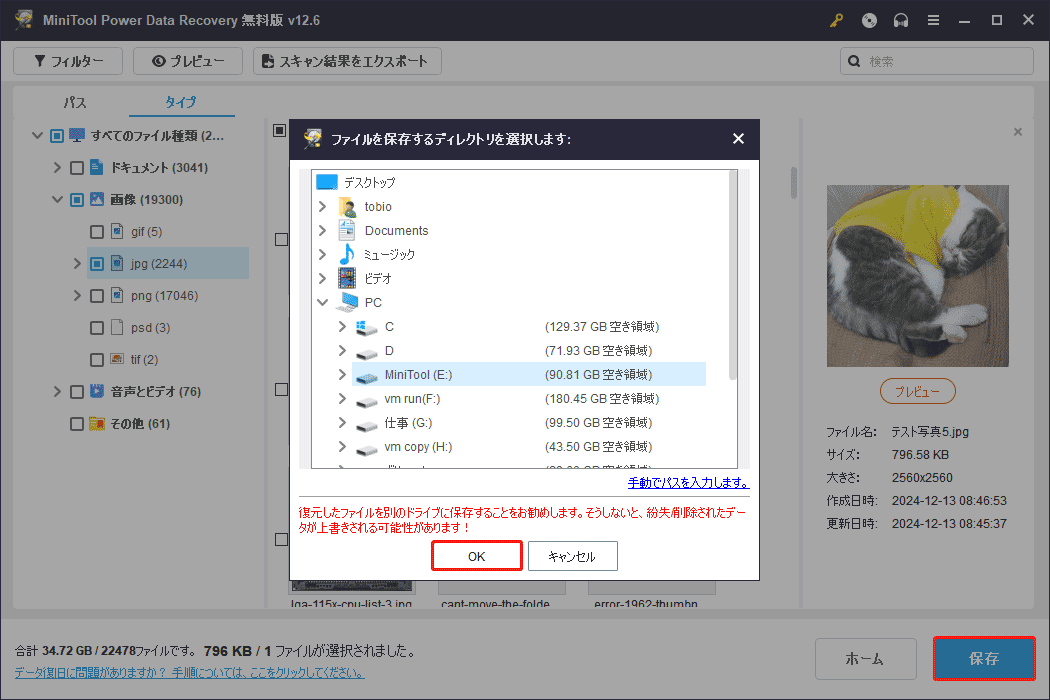Expand the ドキュメント tree node
1050x700 pixels.
[57, 167]
